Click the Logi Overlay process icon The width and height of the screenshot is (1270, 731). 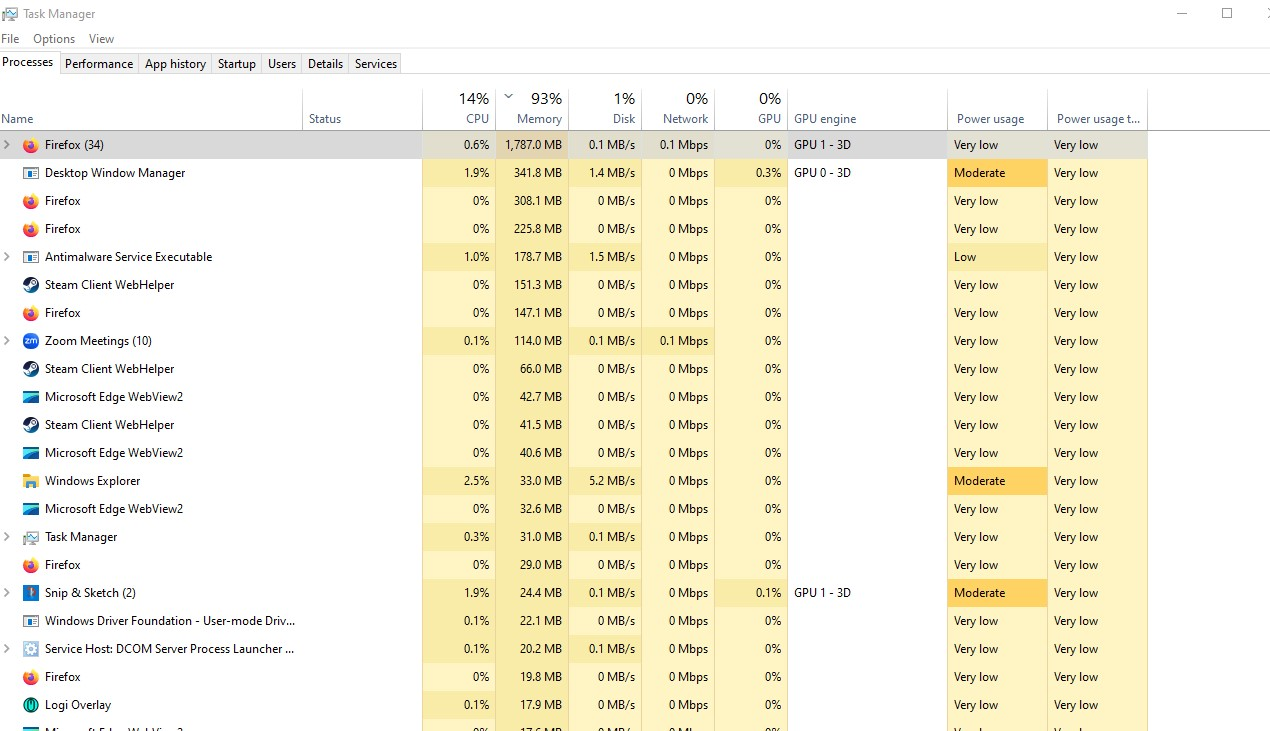tap(30, 705)
